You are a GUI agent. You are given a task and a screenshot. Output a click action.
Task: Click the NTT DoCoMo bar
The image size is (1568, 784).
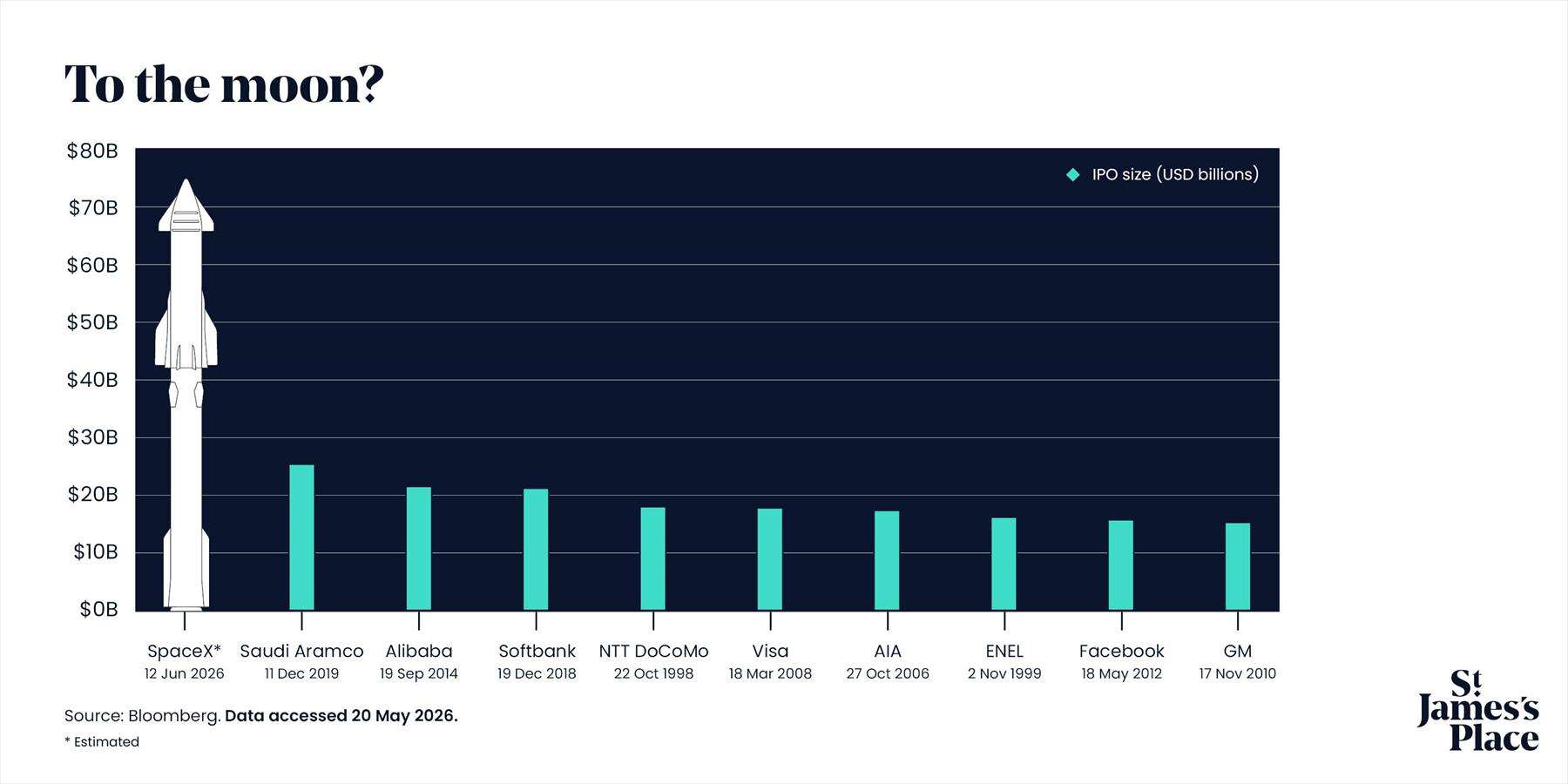(653, 558)
